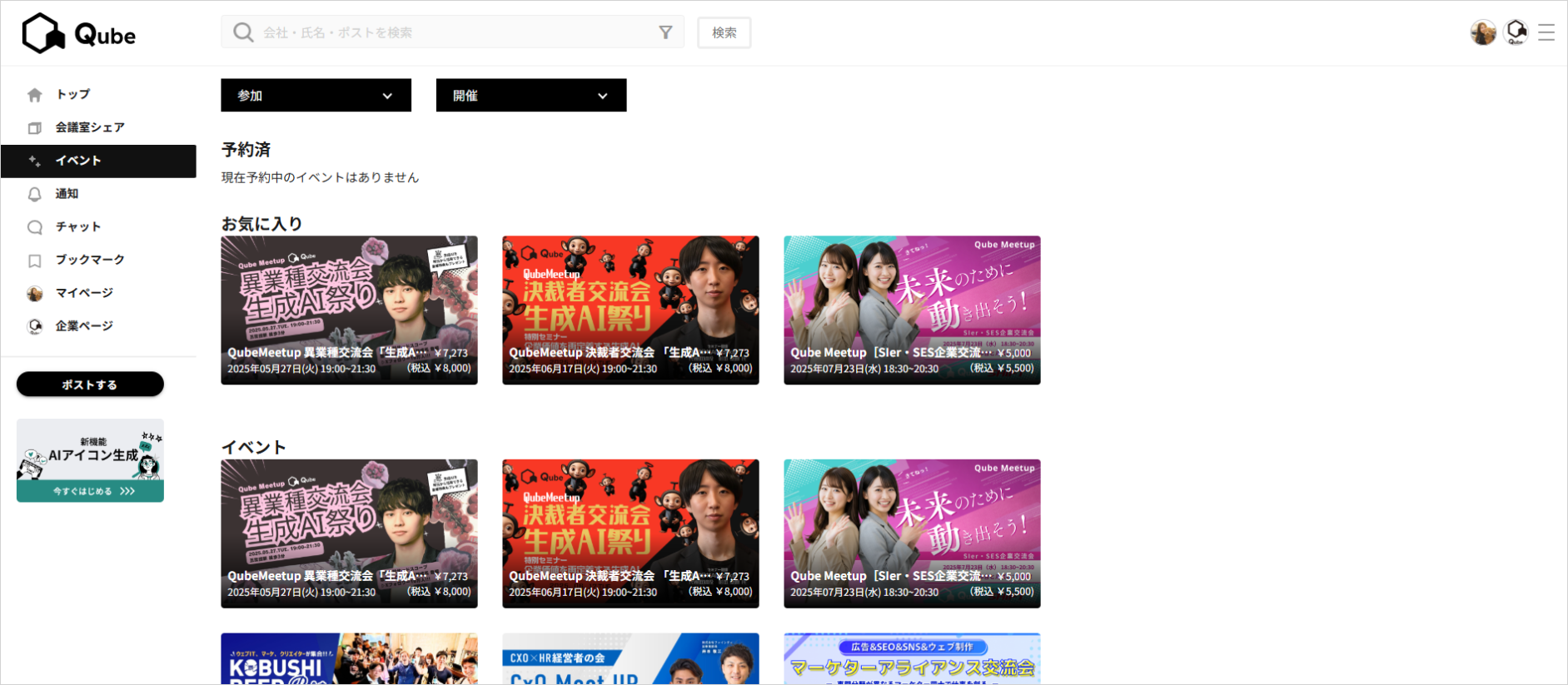Click the ポストする button
This screenshot has height=685, width=1568.
[x=90, y=385]
